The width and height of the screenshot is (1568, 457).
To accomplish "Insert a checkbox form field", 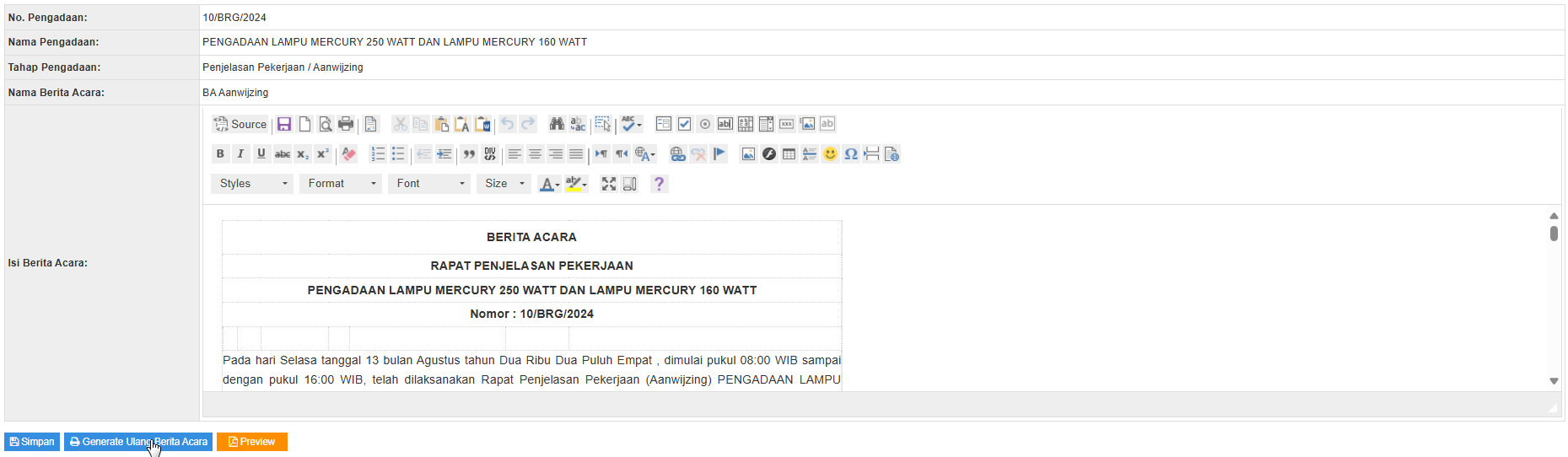I will [x=684, y=124].
